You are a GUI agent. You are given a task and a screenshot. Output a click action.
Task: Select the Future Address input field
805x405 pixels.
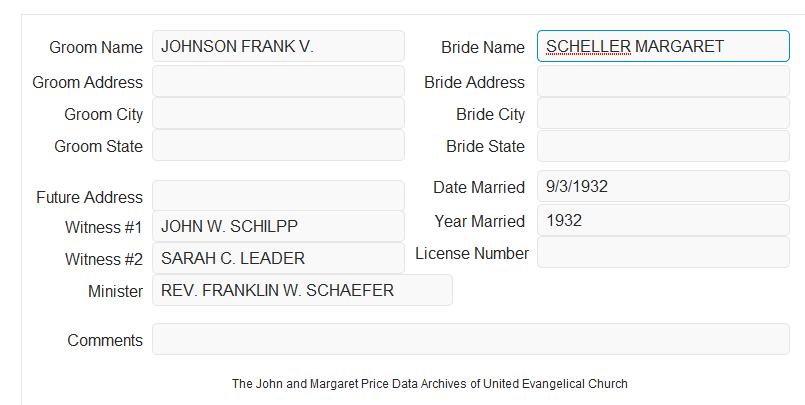click(278, 196)
